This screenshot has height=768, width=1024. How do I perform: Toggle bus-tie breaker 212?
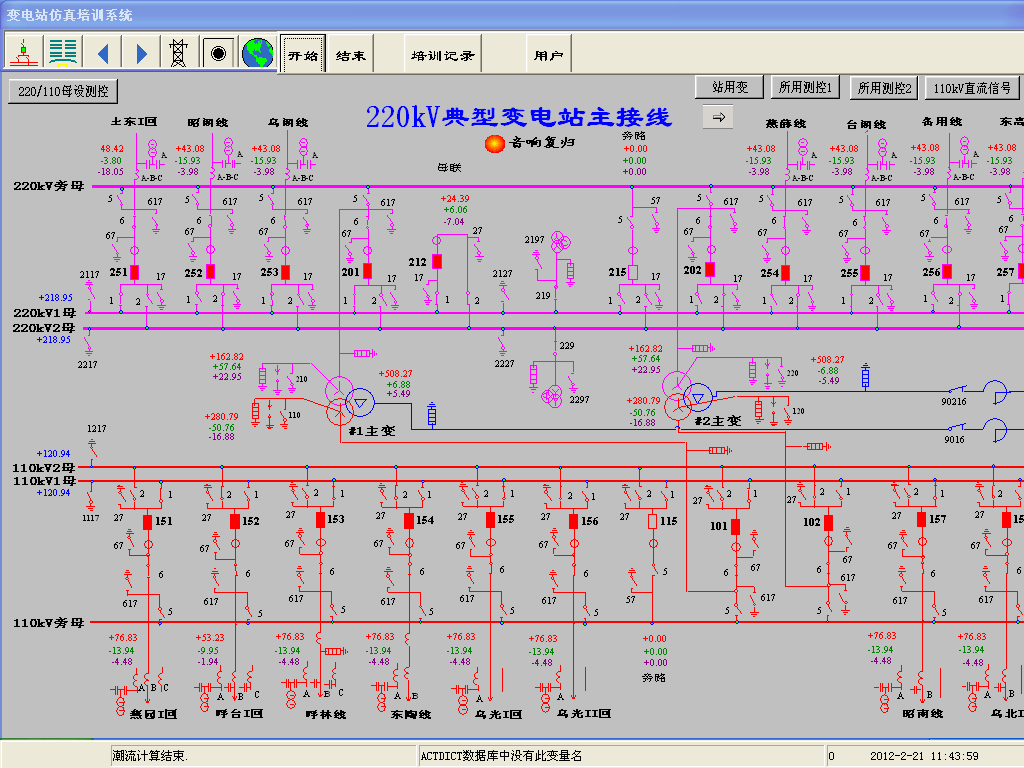(x=436, y=262)
